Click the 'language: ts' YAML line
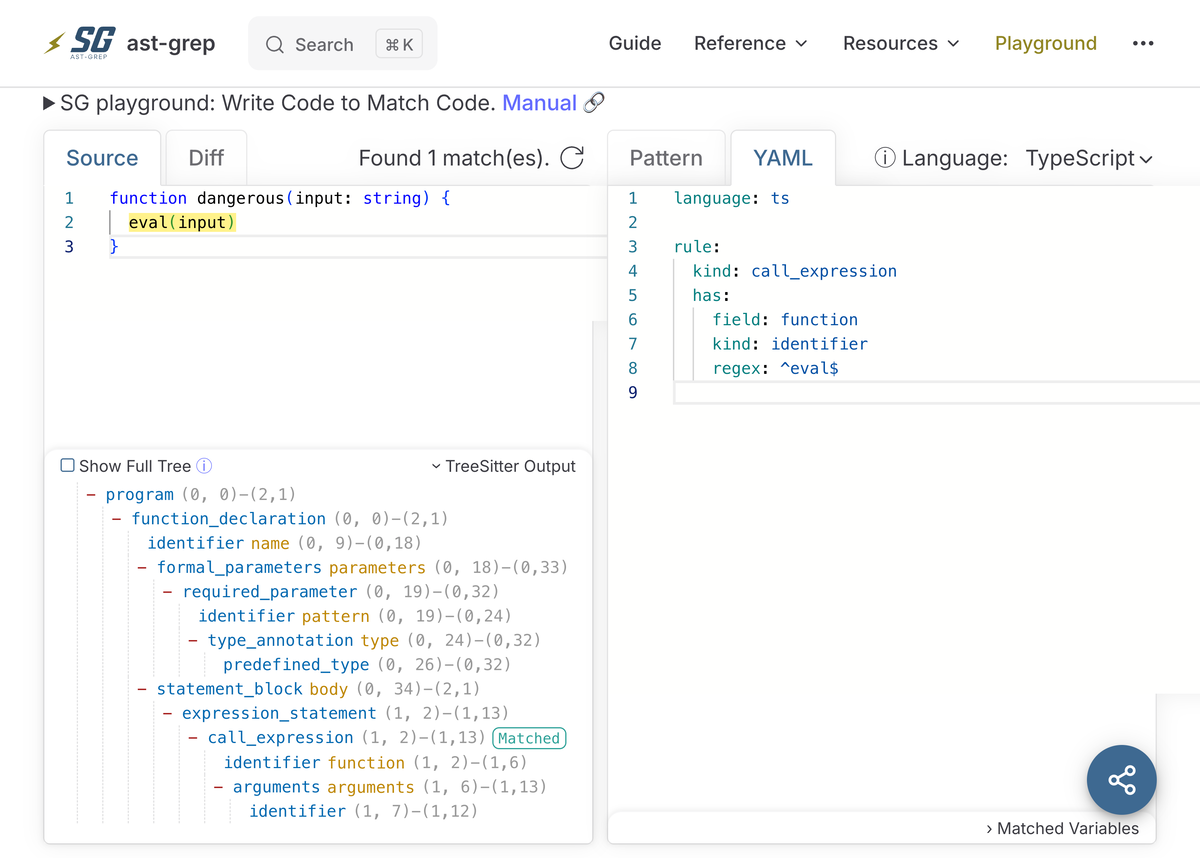 [x=732, y=198]
